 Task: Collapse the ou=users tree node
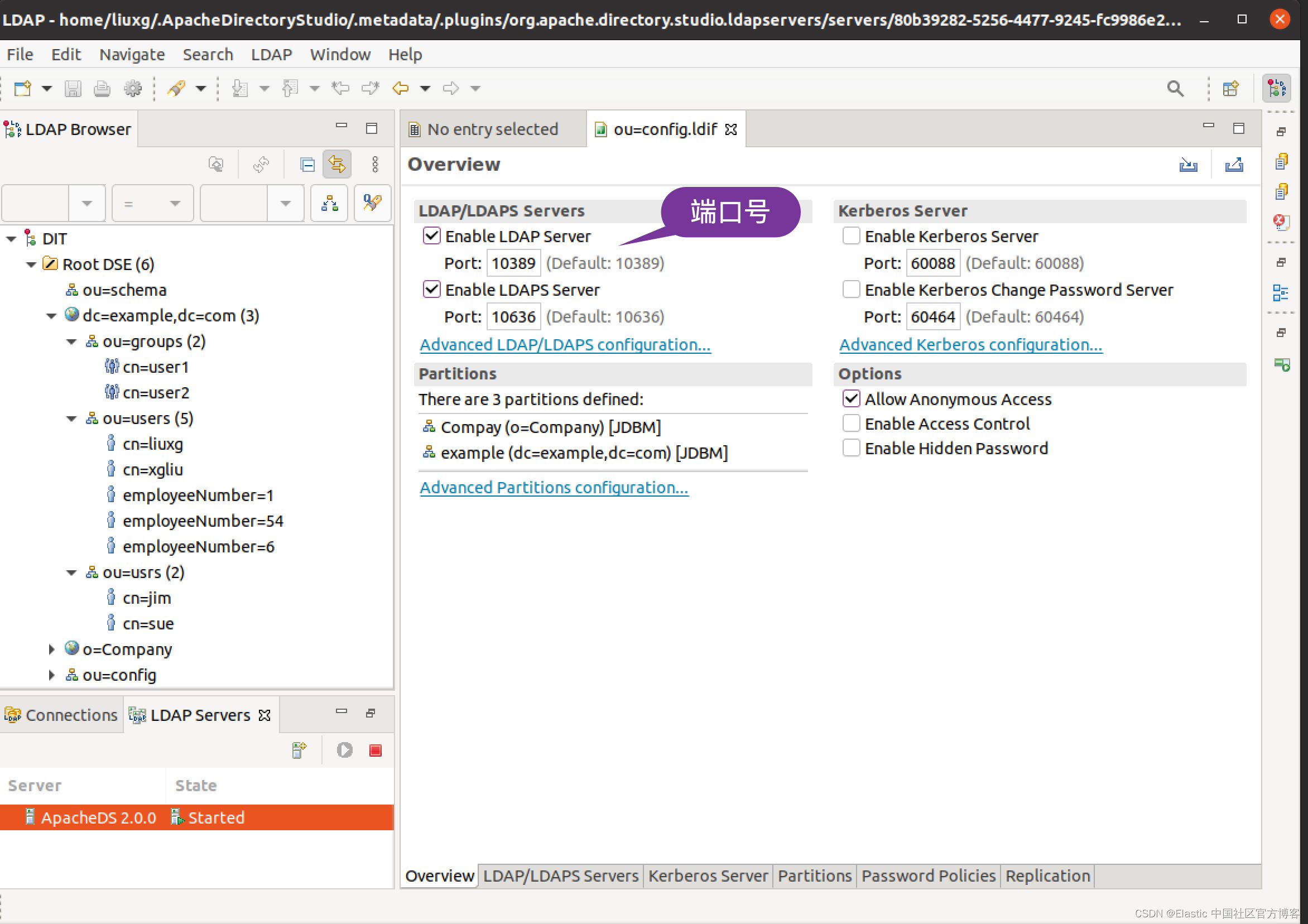(x=71, y=418)
